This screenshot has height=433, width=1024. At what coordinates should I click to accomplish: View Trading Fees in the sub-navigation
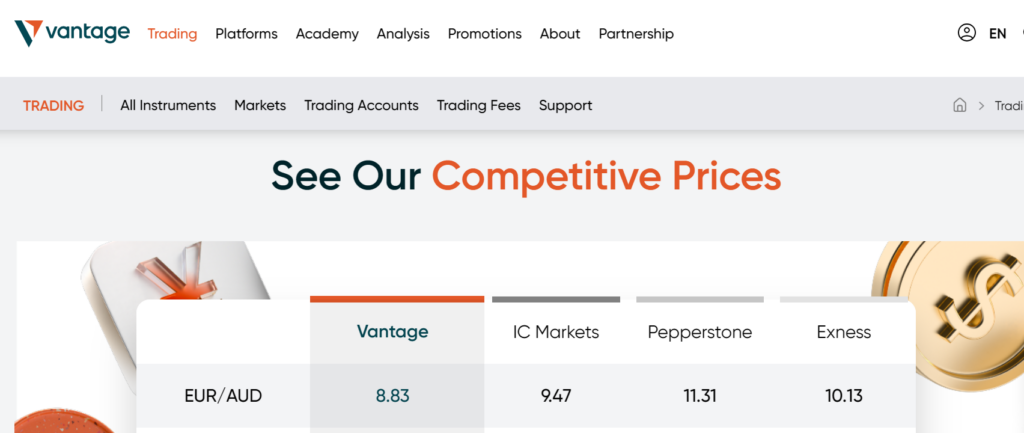(x=479, y=105)
